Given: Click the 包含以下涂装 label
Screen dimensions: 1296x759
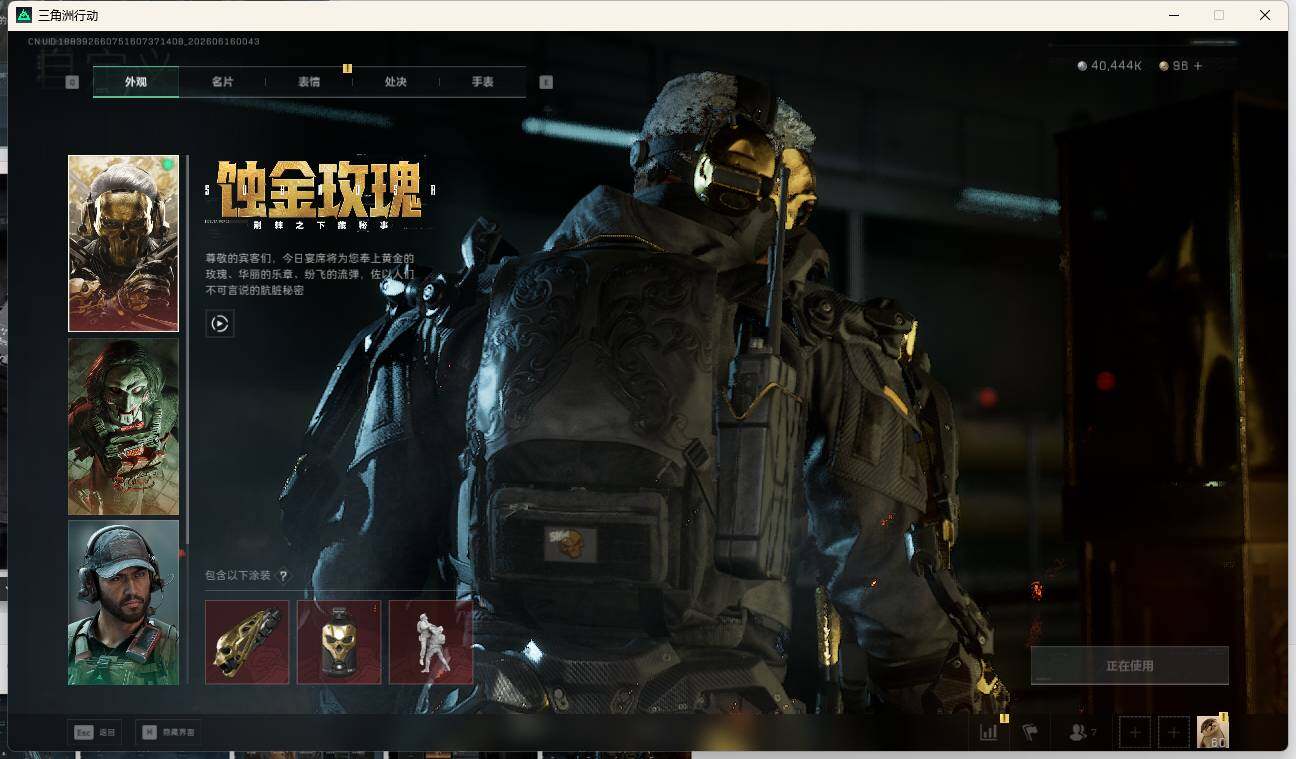Looking at the screenshot, I should 238,575.
